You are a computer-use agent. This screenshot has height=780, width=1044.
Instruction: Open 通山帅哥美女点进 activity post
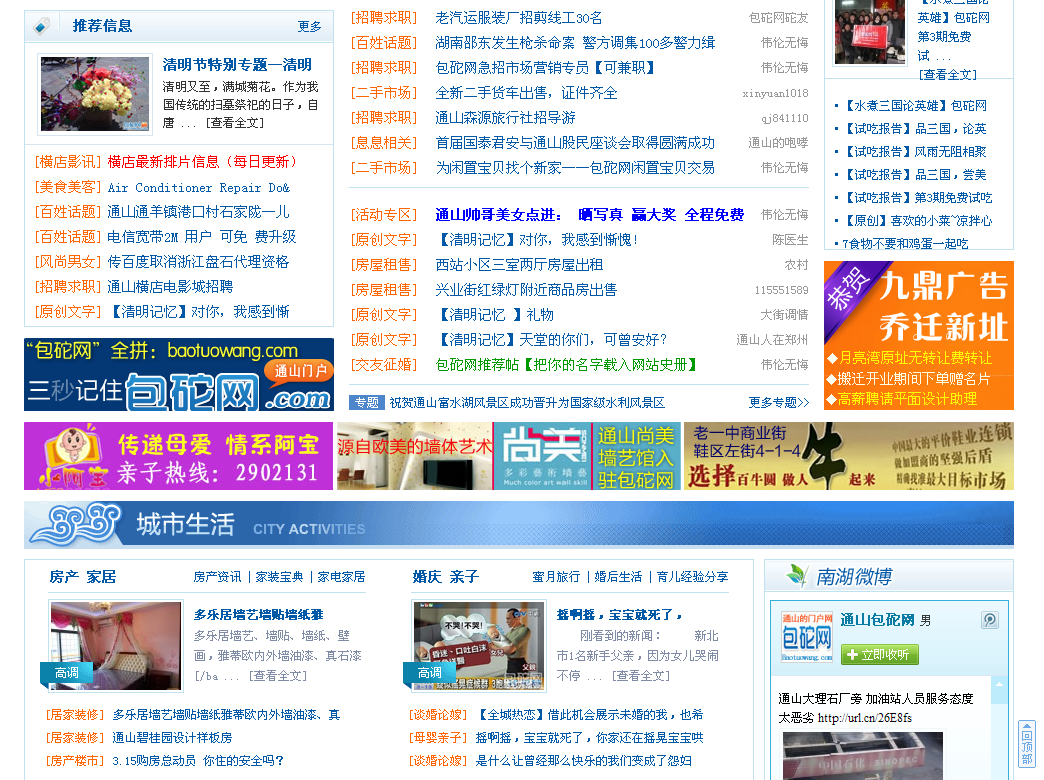[589, 215]
